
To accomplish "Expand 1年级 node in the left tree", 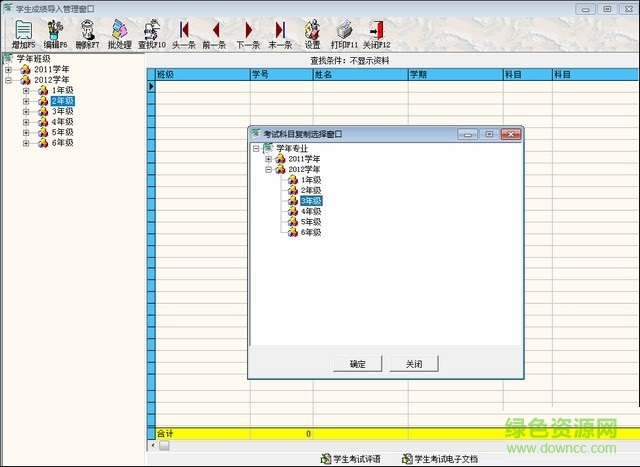I will coord(26,90).
